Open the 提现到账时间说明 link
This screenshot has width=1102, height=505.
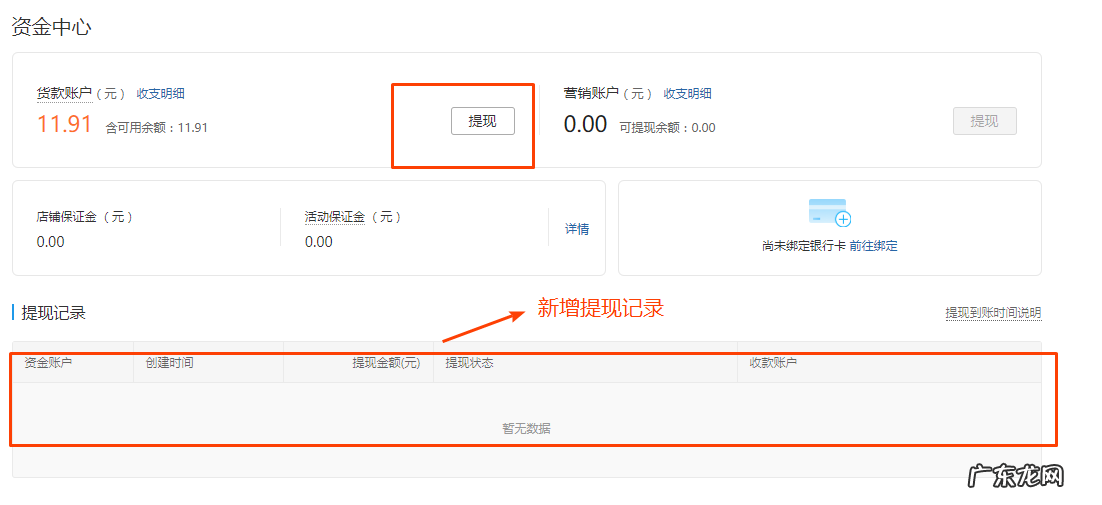coord(993,313)
